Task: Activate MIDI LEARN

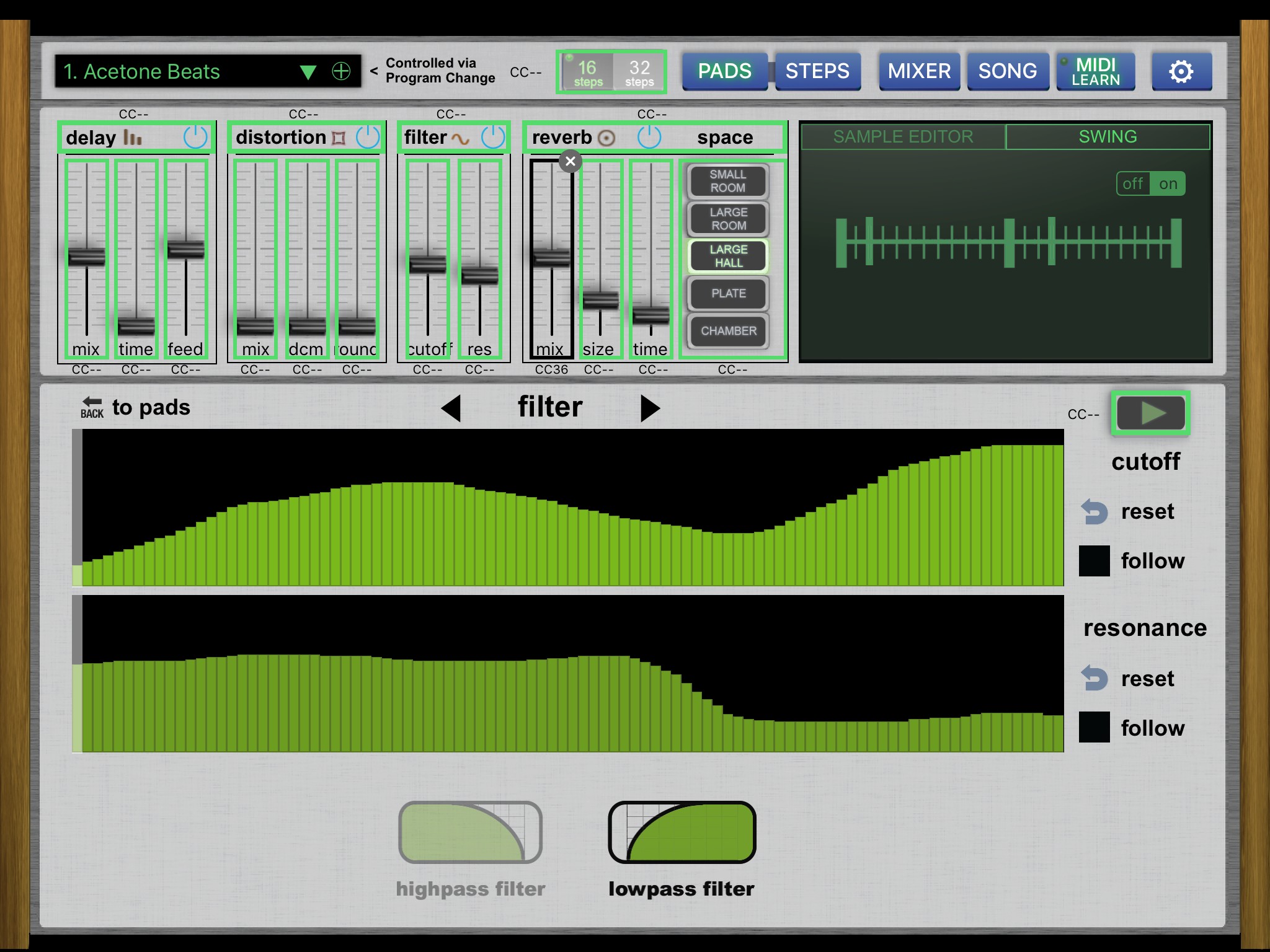Action: pyautogui.click(x=1096, y=72)
